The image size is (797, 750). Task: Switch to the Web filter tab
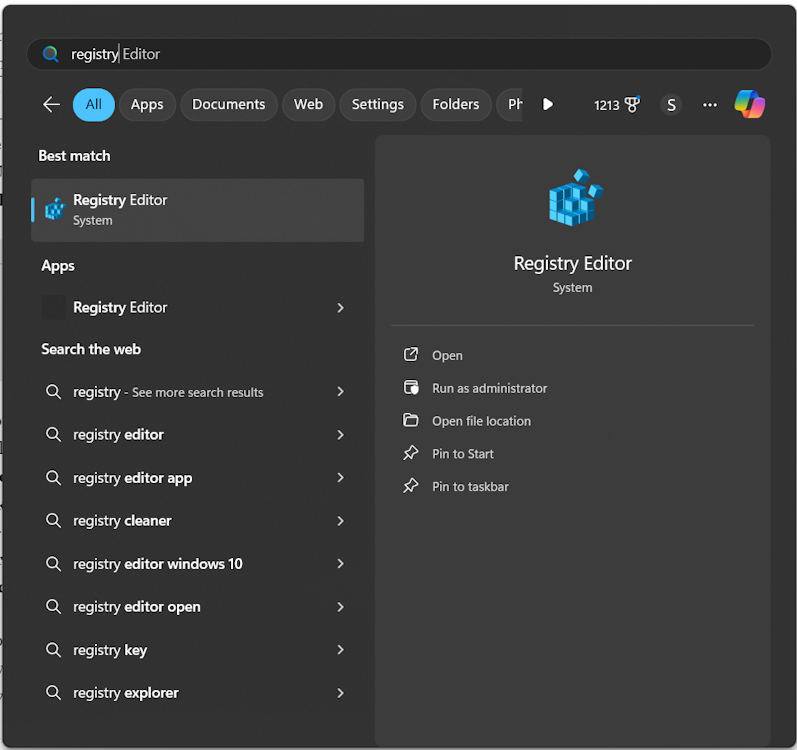point(309,105)
